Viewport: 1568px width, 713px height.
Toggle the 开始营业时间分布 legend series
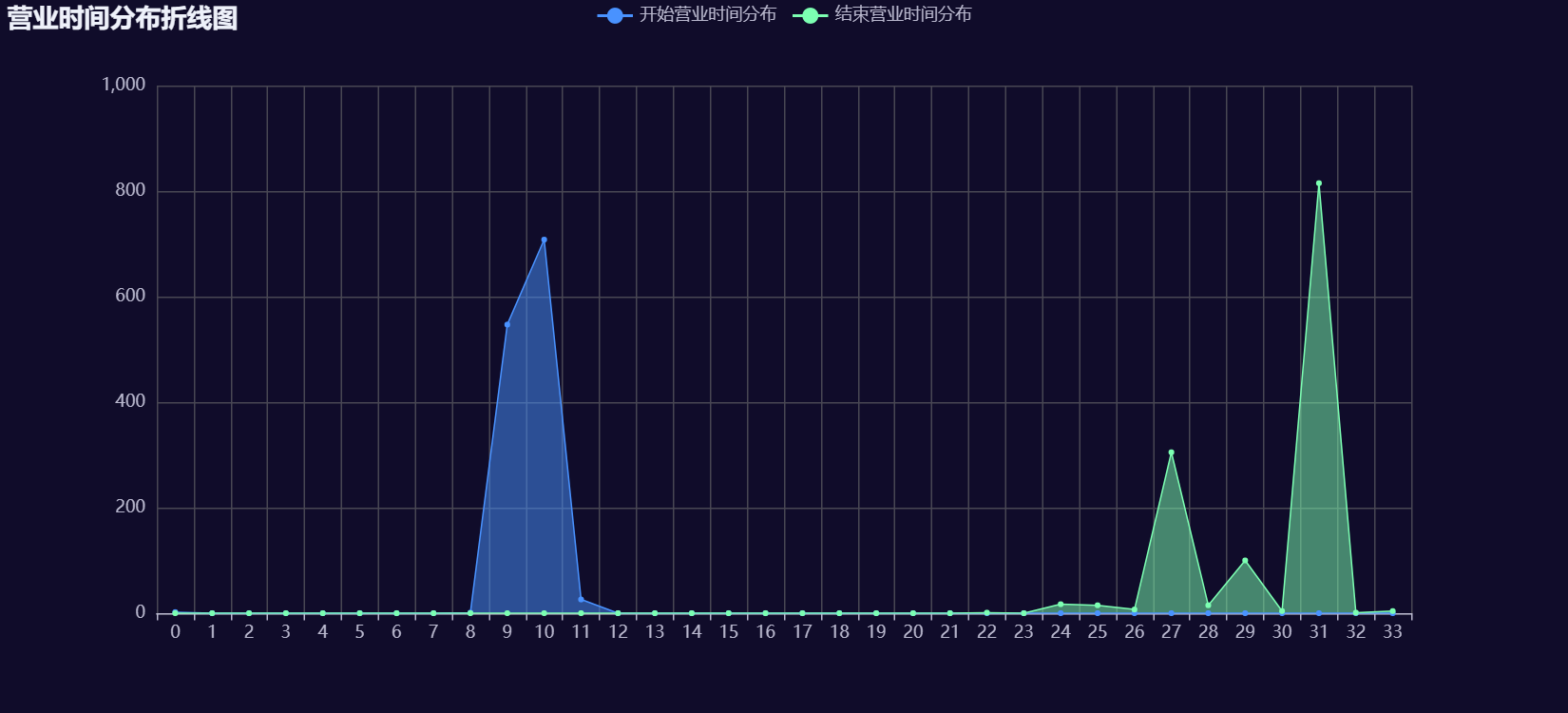tap(687, 14)
